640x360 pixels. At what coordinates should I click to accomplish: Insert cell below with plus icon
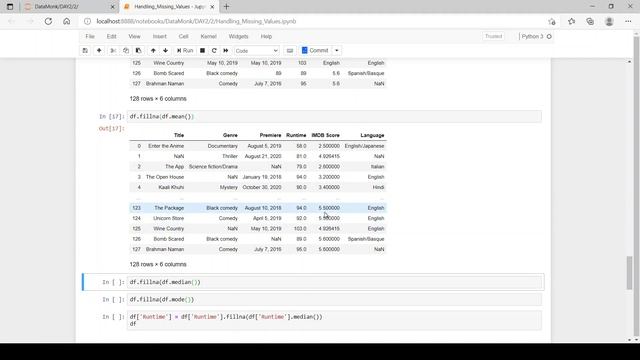click(99, 51)
